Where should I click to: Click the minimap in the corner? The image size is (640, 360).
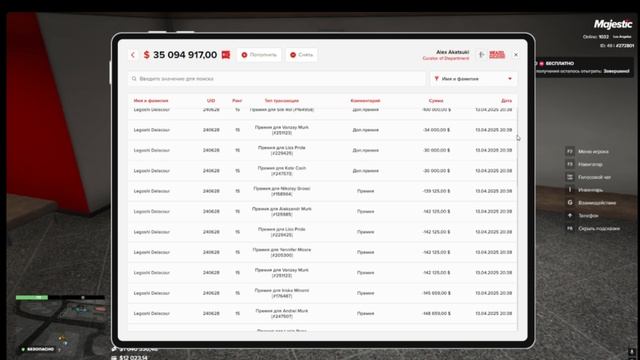click(x=60, y=327)
